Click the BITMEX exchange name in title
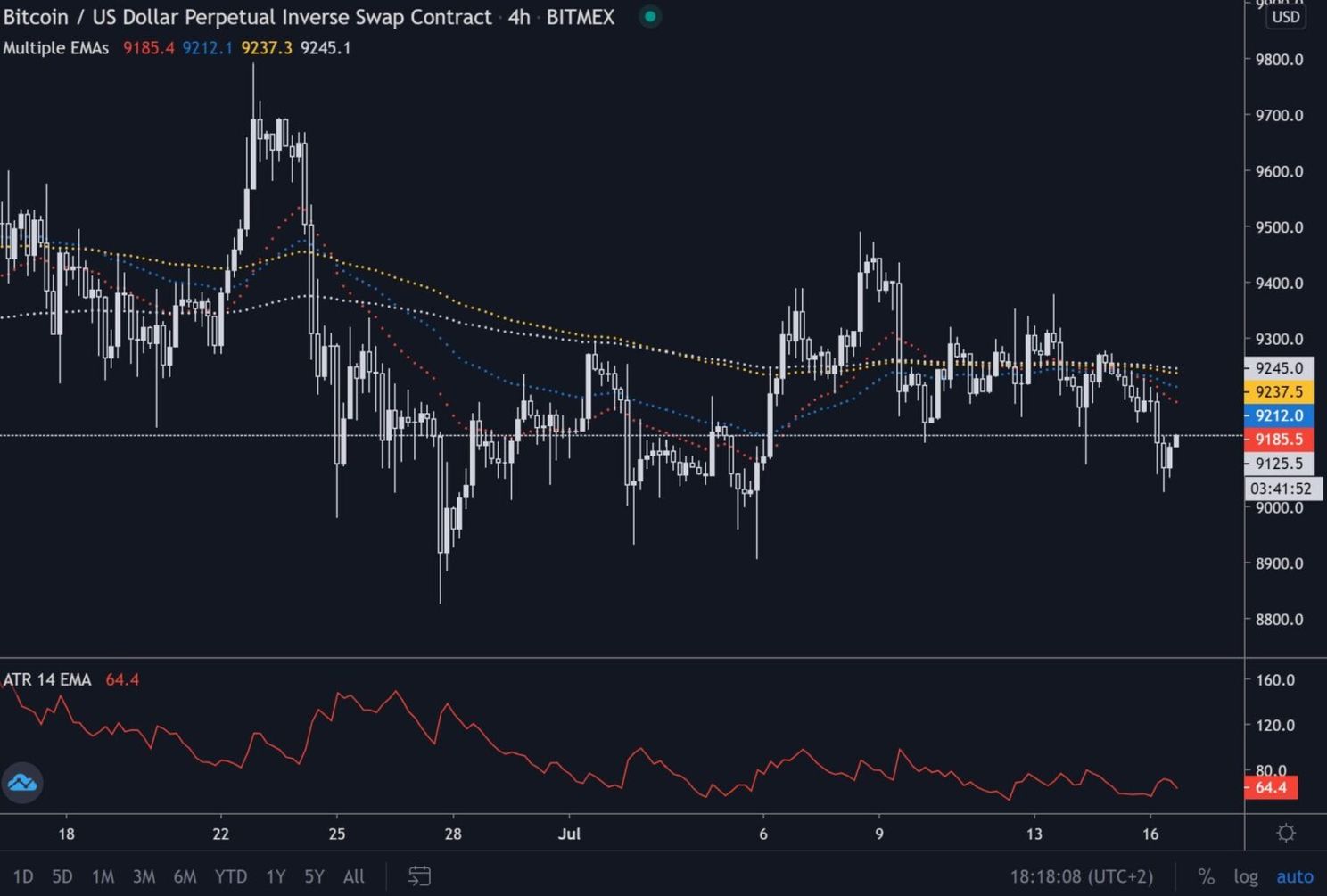This screenshot has height=896, width=1327. pyautogui.click(x=580, y=17)
